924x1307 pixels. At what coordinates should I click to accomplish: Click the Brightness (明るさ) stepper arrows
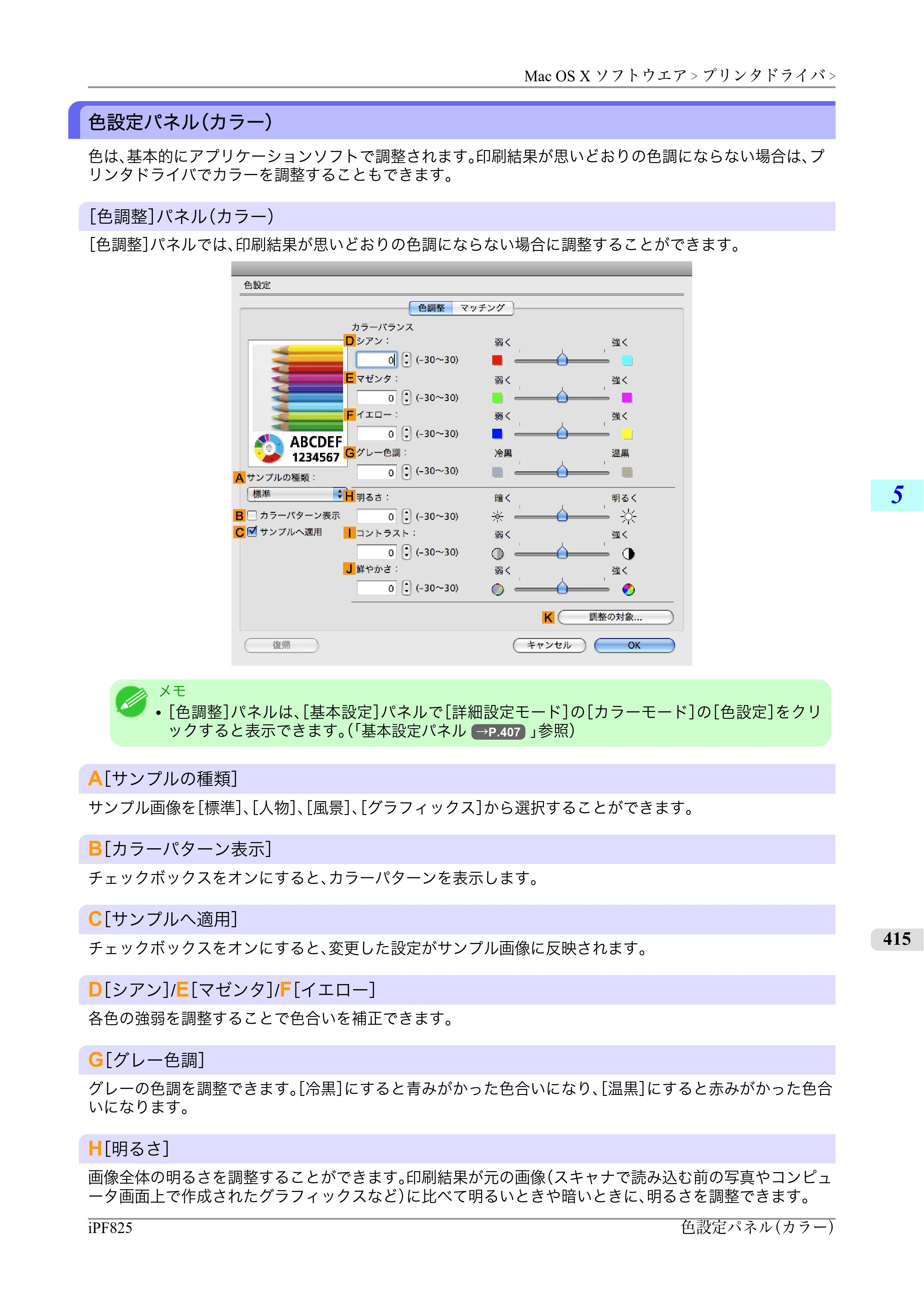coord(406,517)
